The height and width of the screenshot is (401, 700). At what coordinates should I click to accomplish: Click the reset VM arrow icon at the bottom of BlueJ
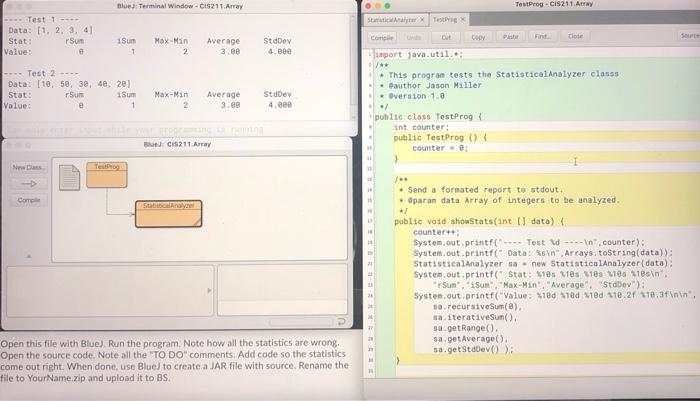(x=342, y=322)
